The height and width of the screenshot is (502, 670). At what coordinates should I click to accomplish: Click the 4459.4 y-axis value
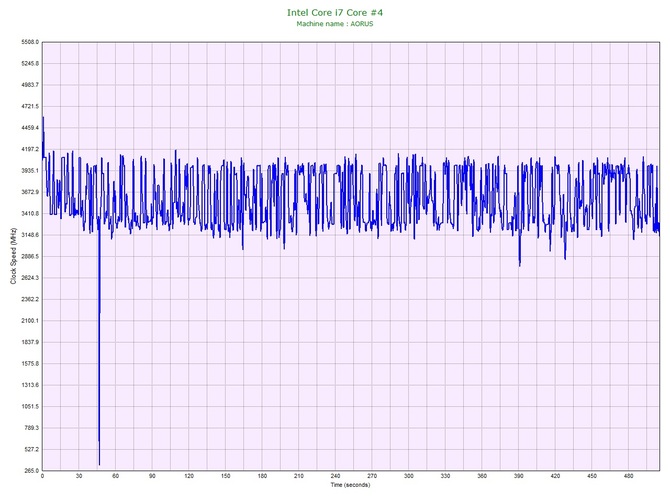point(30,128)
